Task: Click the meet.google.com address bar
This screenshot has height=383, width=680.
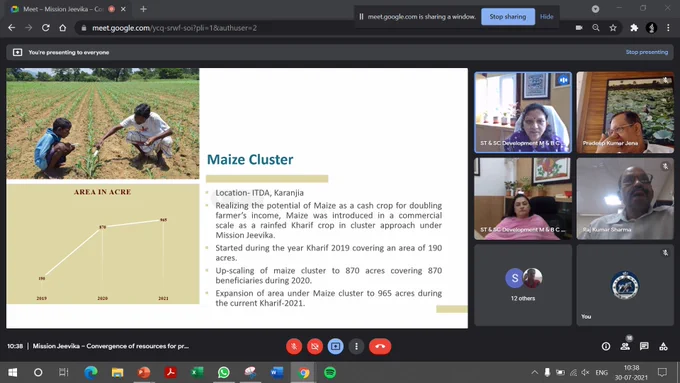Action: click(x=325, y=28)
